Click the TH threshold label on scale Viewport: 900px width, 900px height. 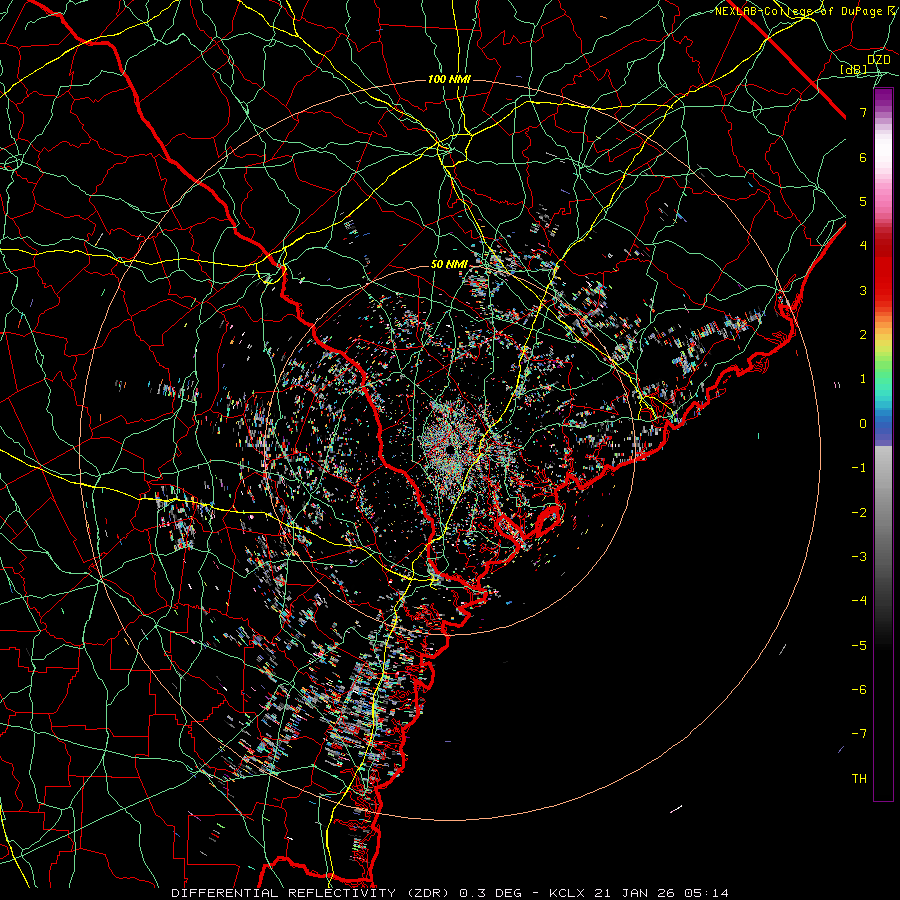pyautogui.click(x=859, y=779)
